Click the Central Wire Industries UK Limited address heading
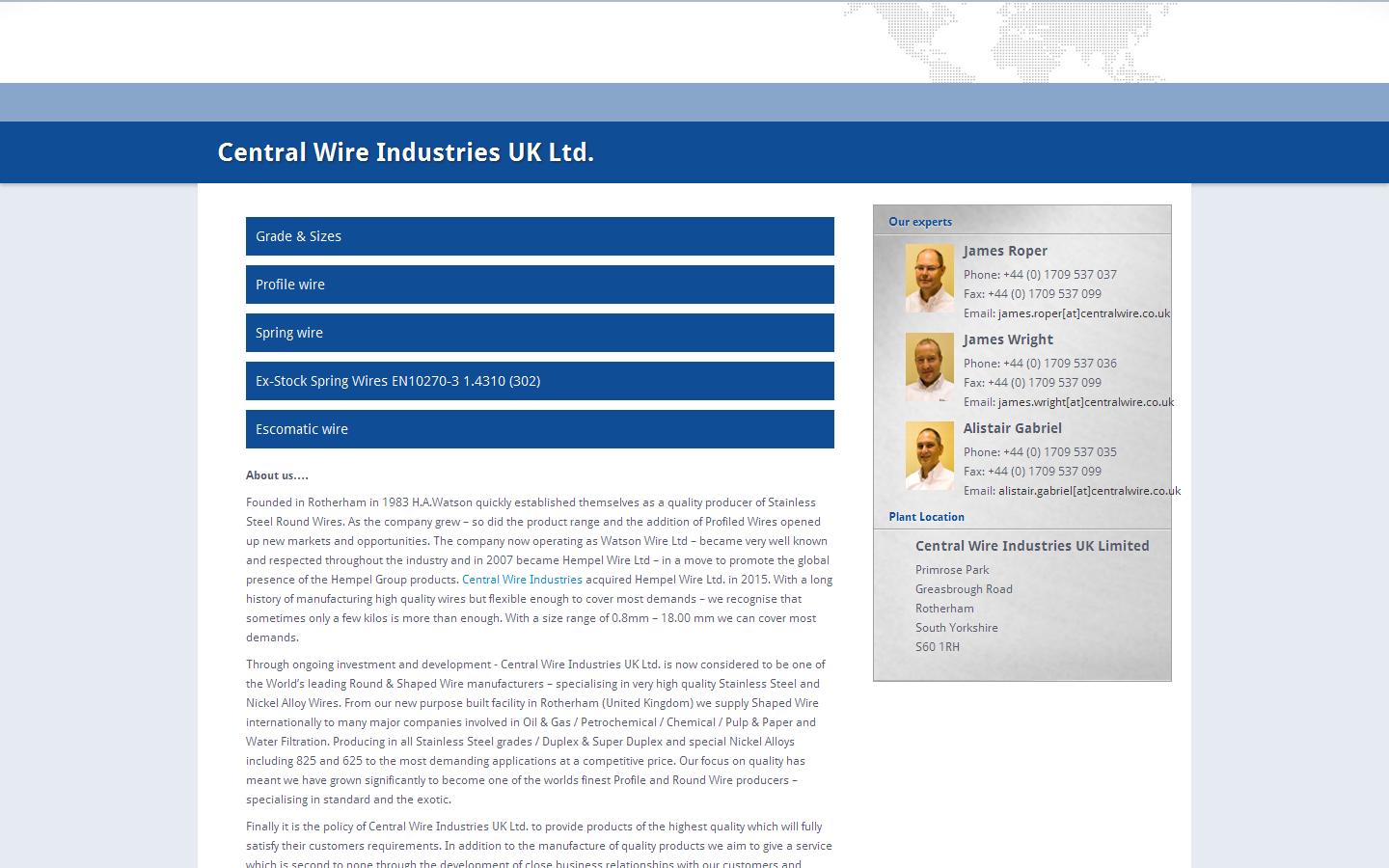Image resolution: width=1389 pixels, height=868 pixels. point(1032,546)
